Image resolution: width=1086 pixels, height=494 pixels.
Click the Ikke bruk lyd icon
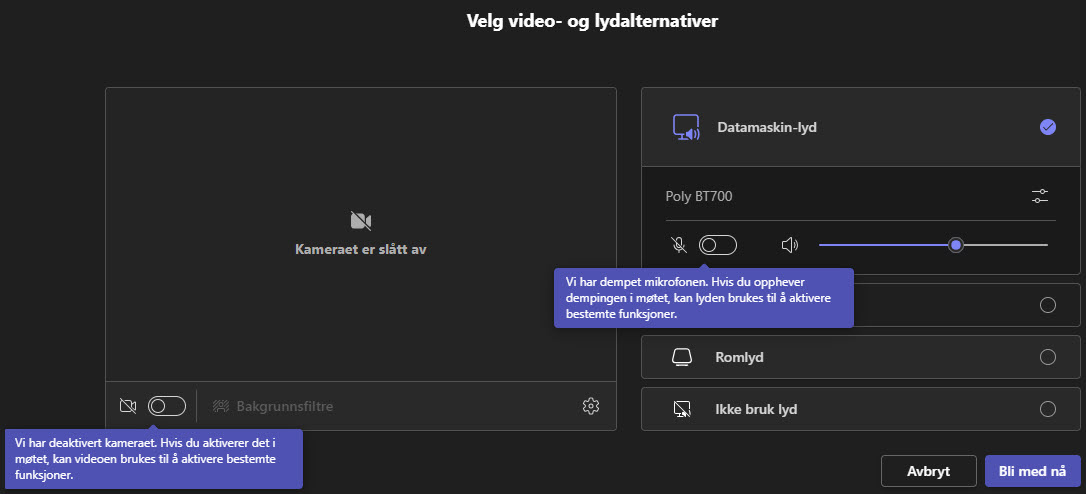pyautogui.click(x=682, y=409)
